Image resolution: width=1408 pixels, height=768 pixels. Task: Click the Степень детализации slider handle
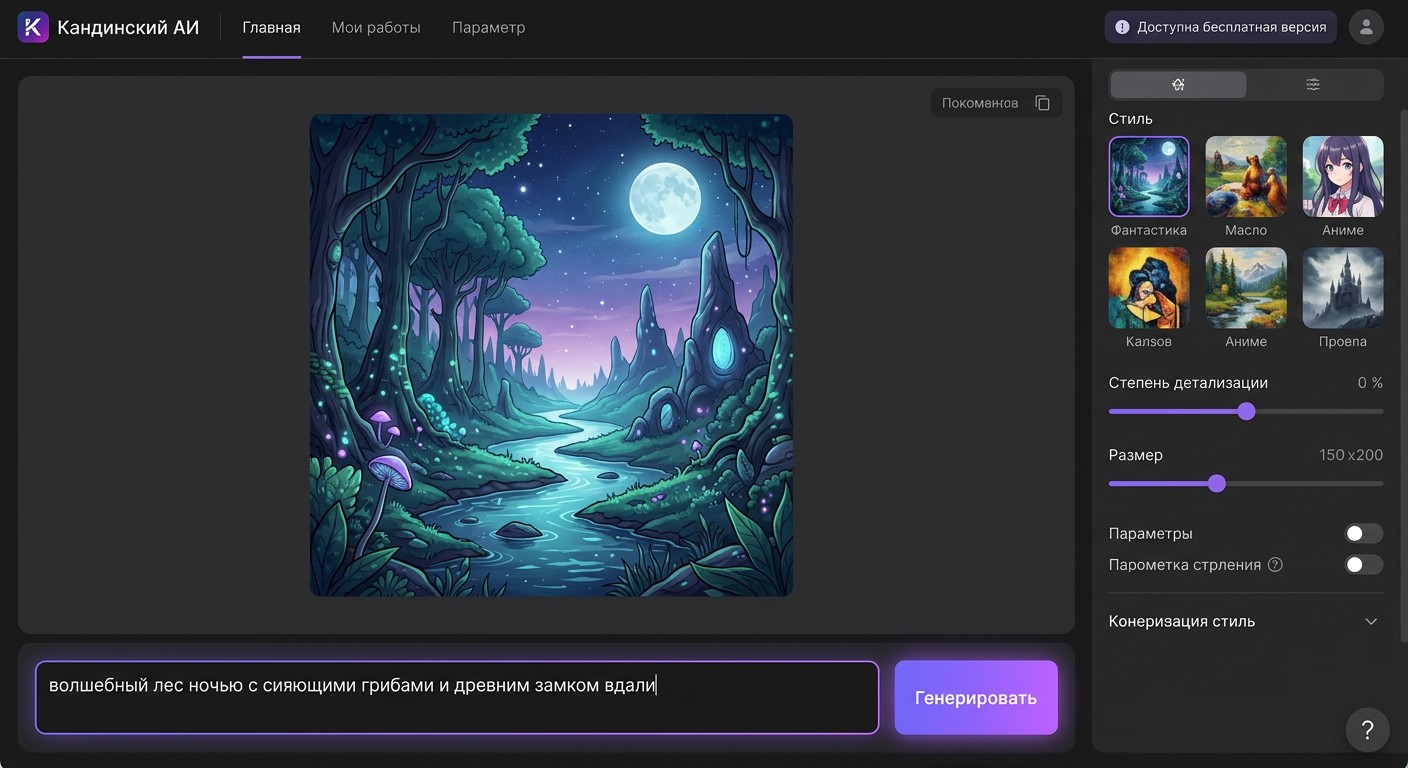(x=1246, y=411)
